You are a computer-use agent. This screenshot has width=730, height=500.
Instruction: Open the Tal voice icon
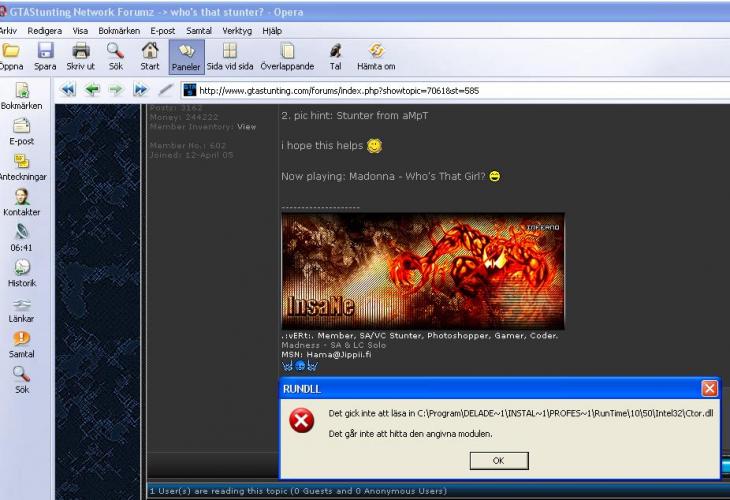click(335, 51)
